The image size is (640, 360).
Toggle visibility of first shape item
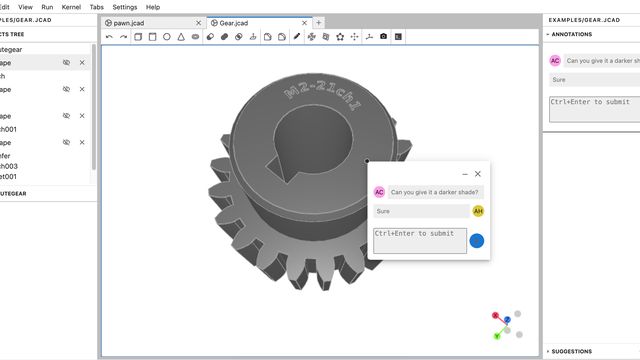click(x=66, y=62)
